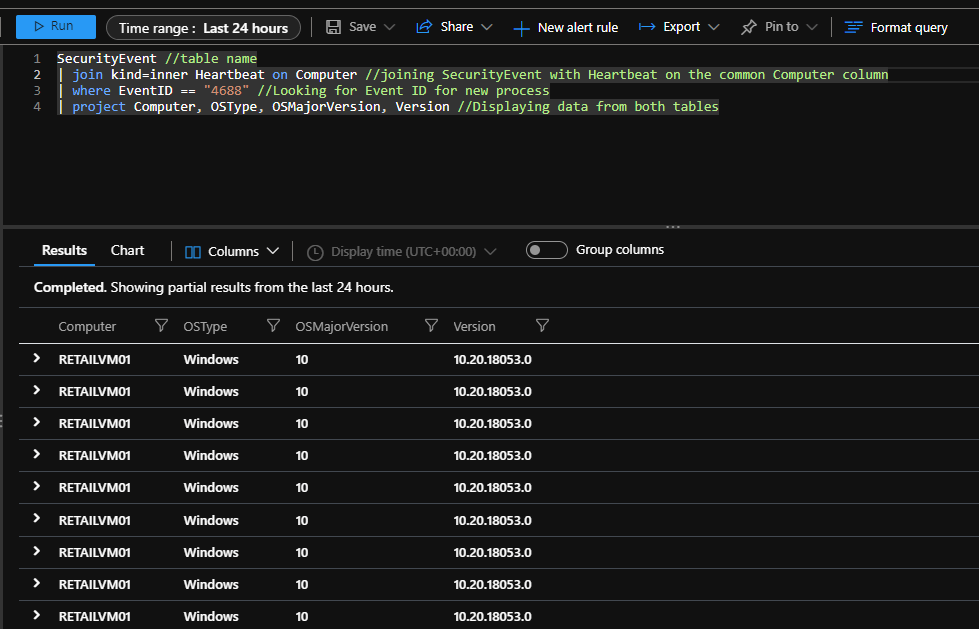The height and width of the screenshot is (629, 979).
Task: Run the query
Action: coord(55,27)
